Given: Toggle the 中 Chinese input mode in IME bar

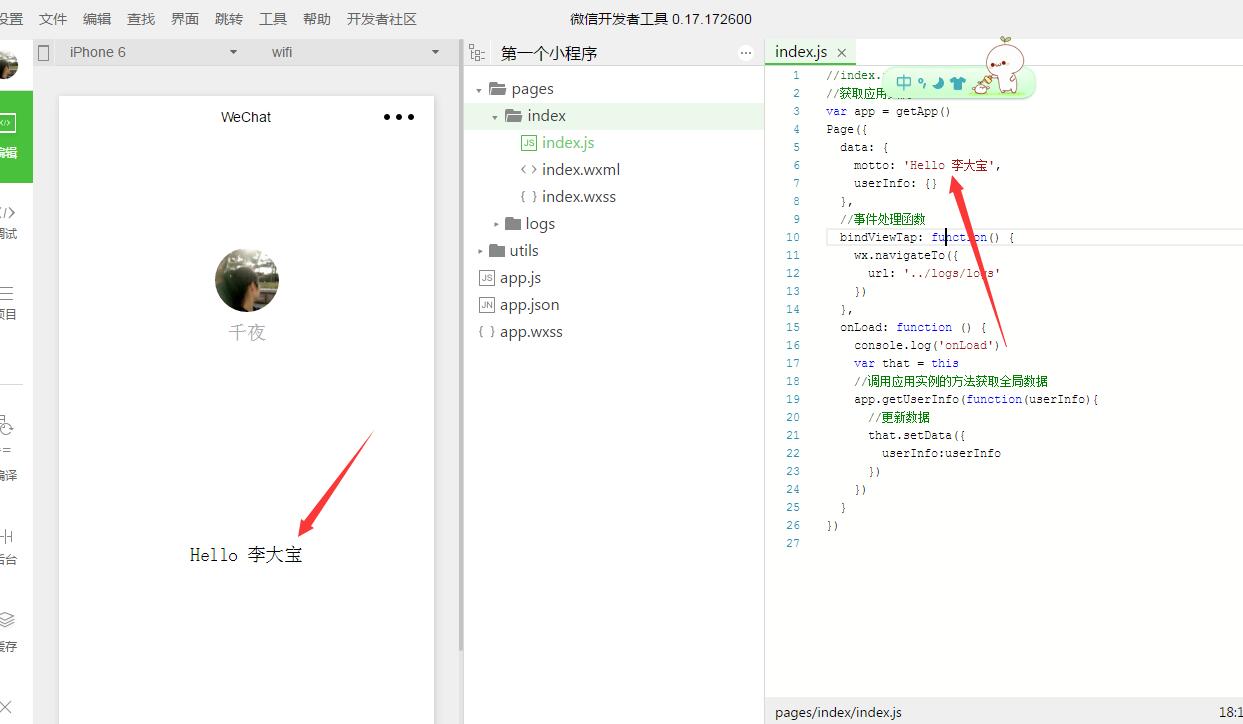Looking at the screenshot, I should pos(903,83).
